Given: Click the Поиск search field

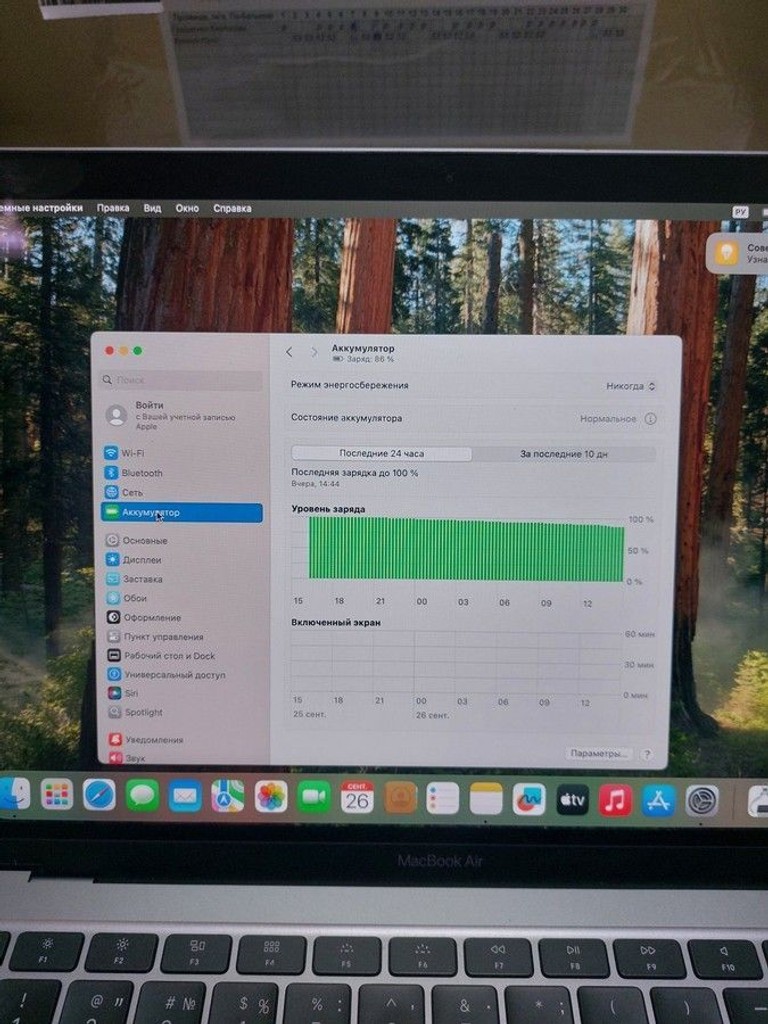Looking at the screenshot, I should pyautogui.click(x=182, y=379).
